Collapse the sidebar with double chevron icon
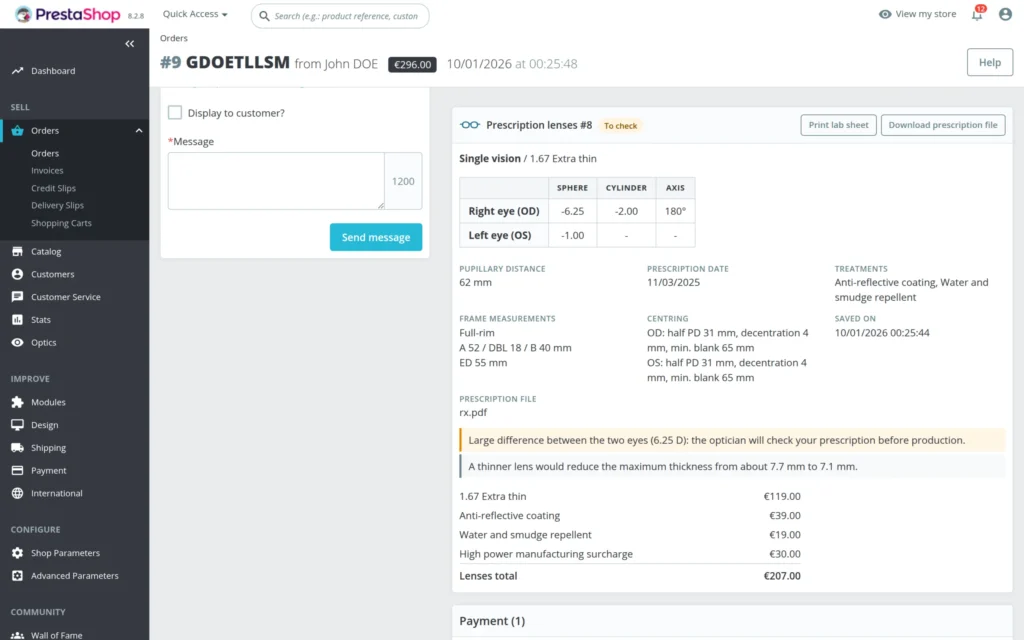Image resolution: width=1024 pixels, height=640 pixels. (129, 44)
